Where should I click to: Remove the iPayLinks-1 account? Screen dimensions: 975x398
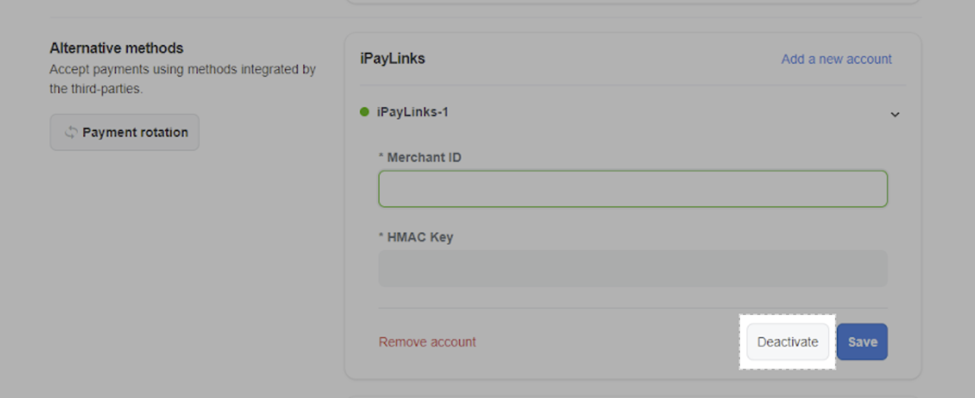tap(427, 342)
